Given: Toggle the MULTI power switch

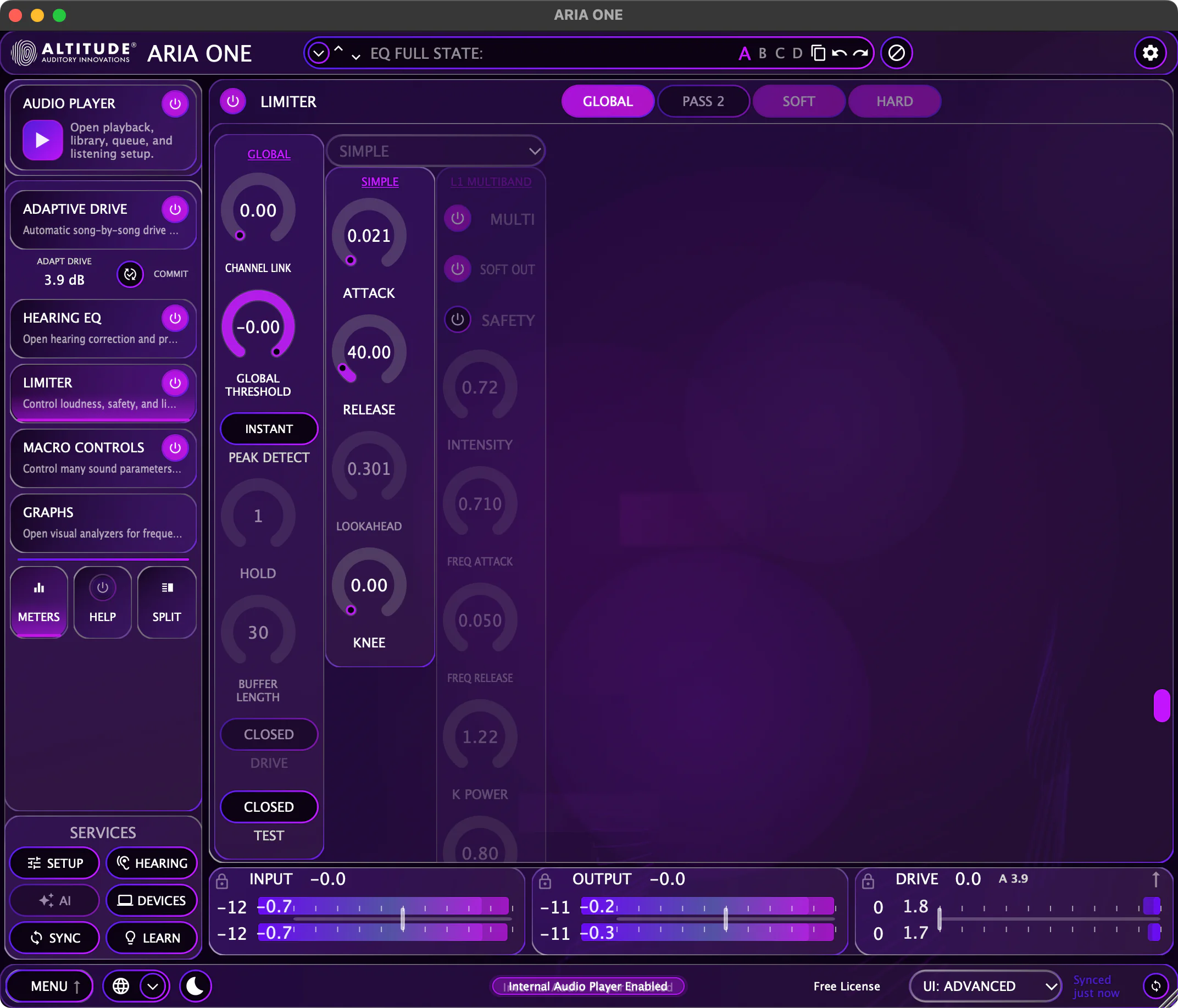Looking at the screenshot, I should coord(458,218).
